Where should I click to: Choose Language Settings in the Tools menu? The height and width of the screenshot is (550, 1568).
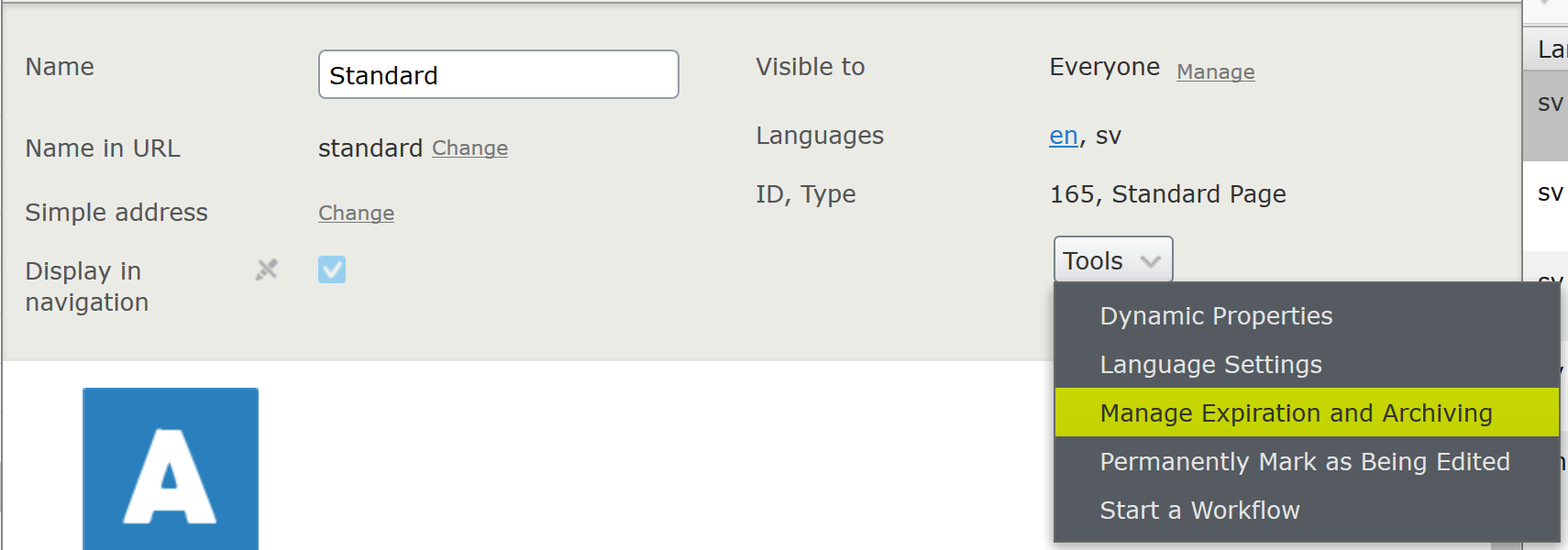pyautogui.click(x=1210, y=365)
